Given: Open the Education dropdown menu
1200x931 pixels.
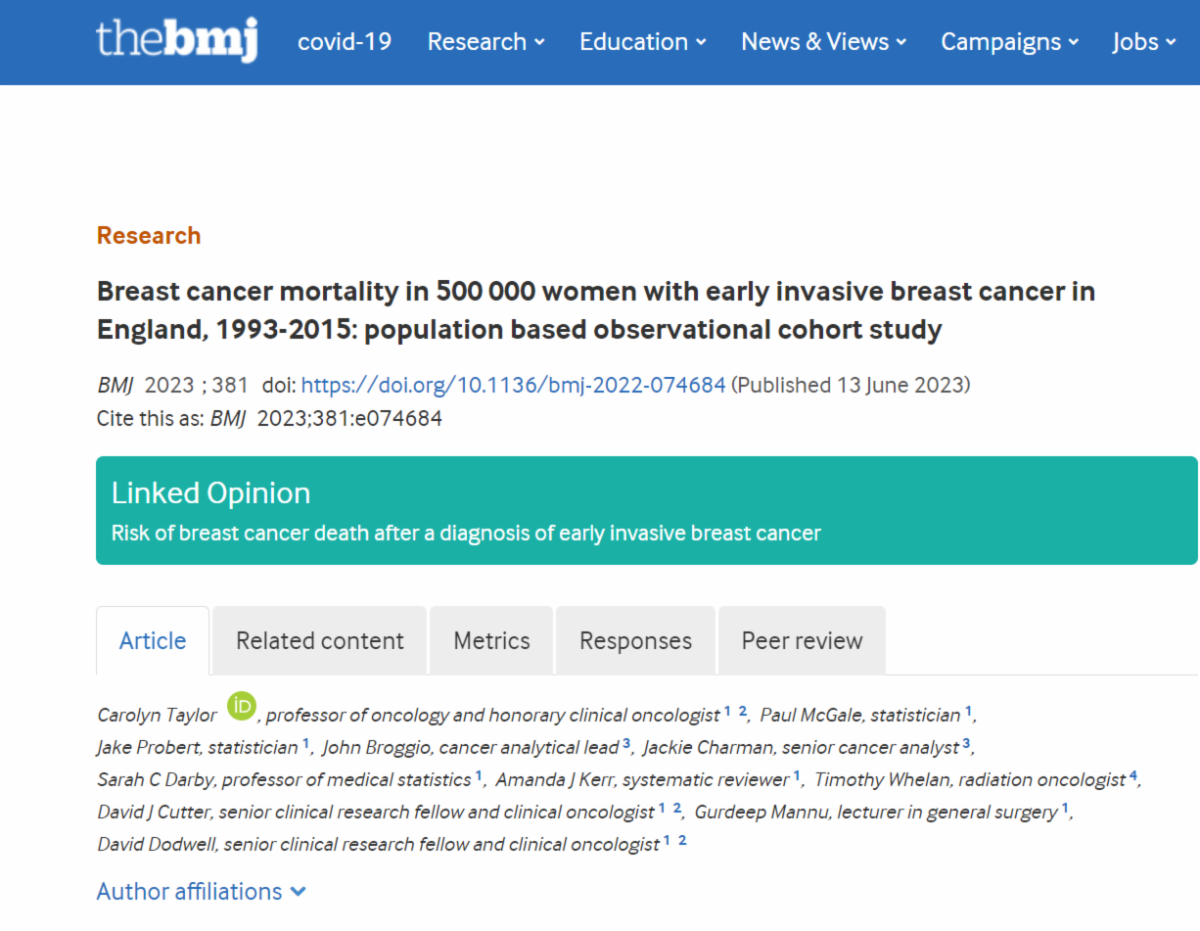Looking at the screenshot, I should coord(643,42).
